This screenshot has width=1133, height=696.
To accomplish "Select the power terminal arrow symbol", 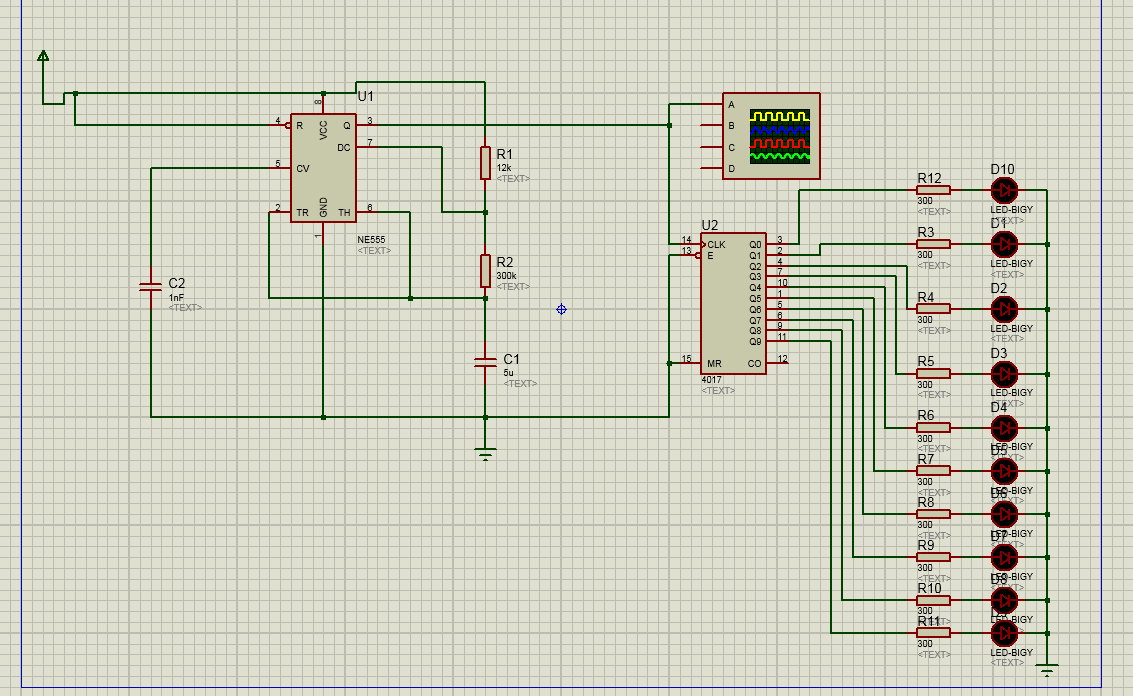I will [43, 56].
